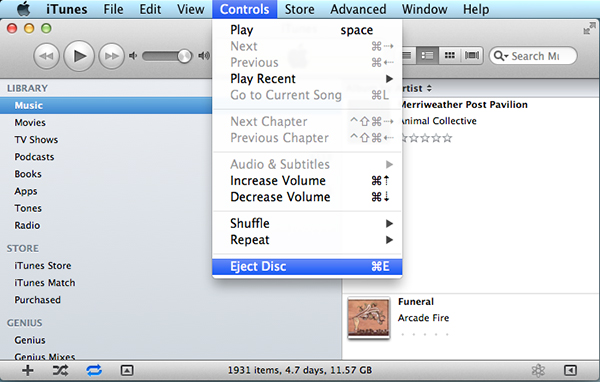
Task: Toggle the sidebar panel arrow button
Action: click(570, 370)
